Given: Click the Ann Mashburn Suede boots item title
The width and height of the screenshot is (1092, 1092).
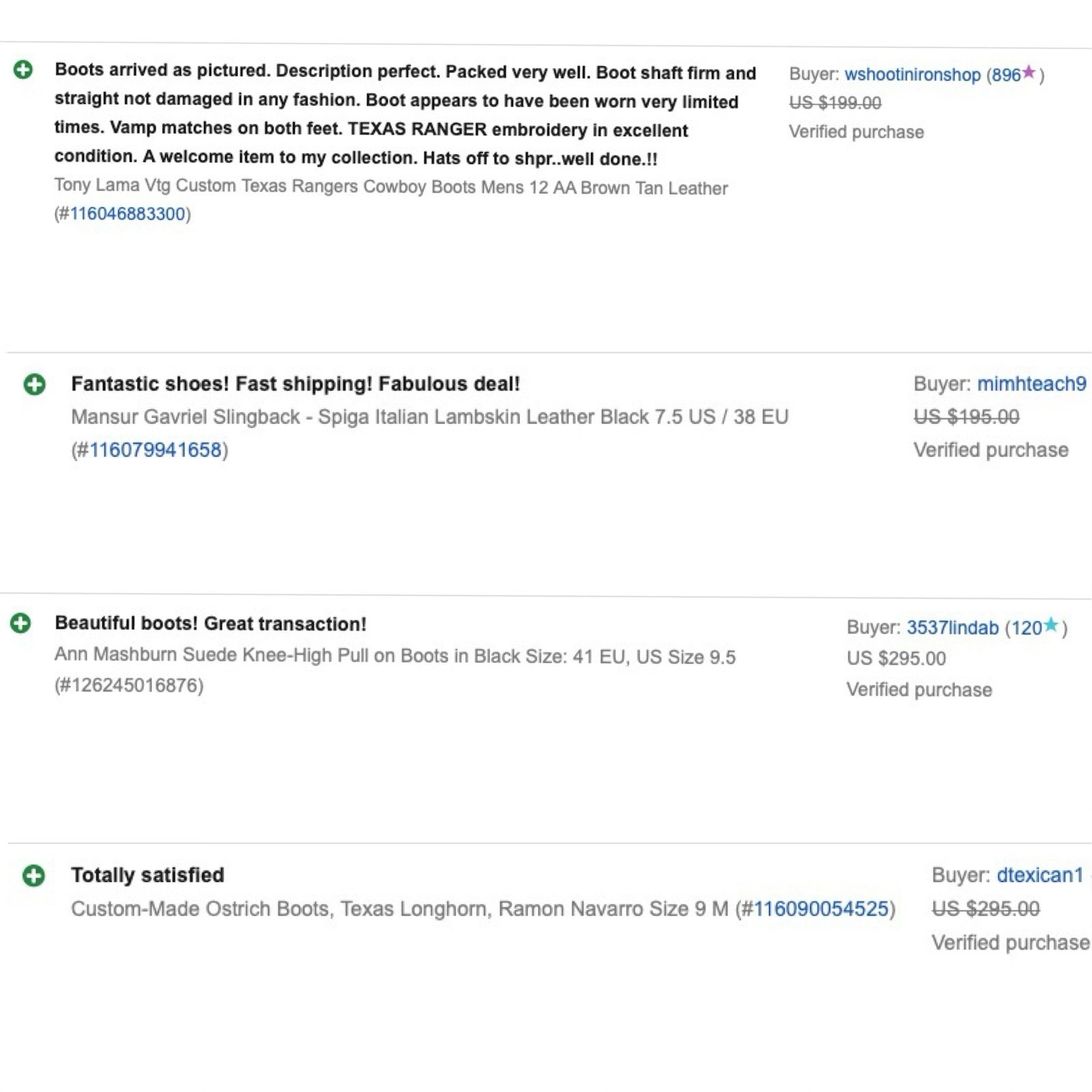Looking at the screenshot, I should pyautogui.click(x=394, y=656).
